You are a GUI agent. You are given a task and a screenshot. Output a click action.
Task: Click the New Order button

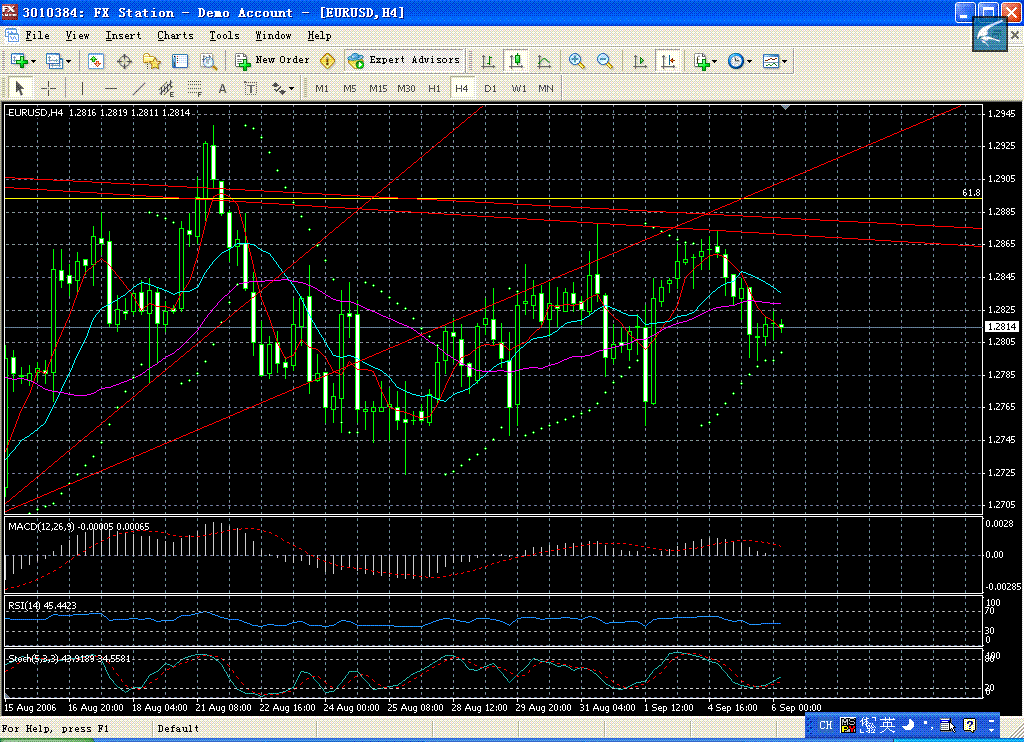click(273, 61)
